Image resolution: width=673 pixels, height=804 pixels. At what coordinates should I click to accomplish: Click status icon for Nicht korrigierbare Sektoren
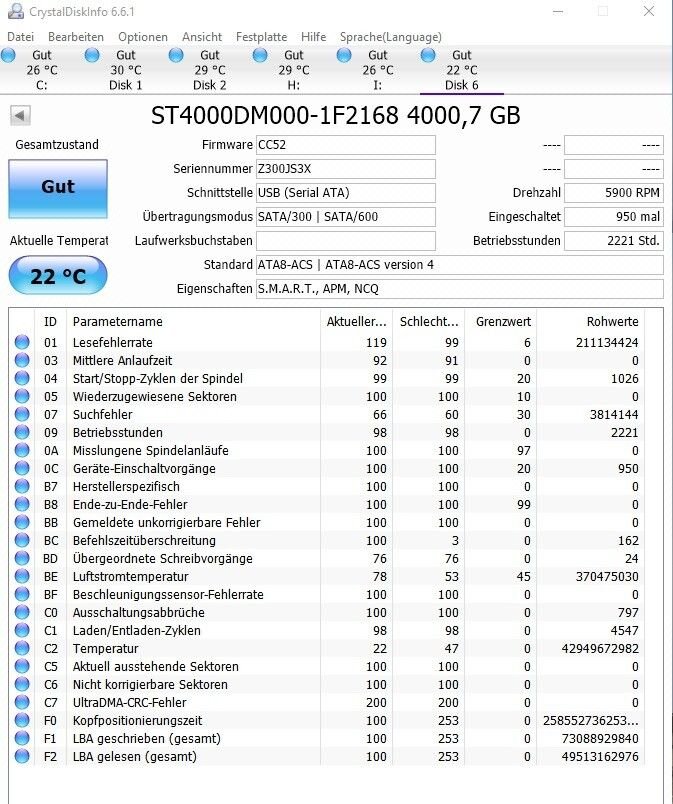[x=22, y=684]
